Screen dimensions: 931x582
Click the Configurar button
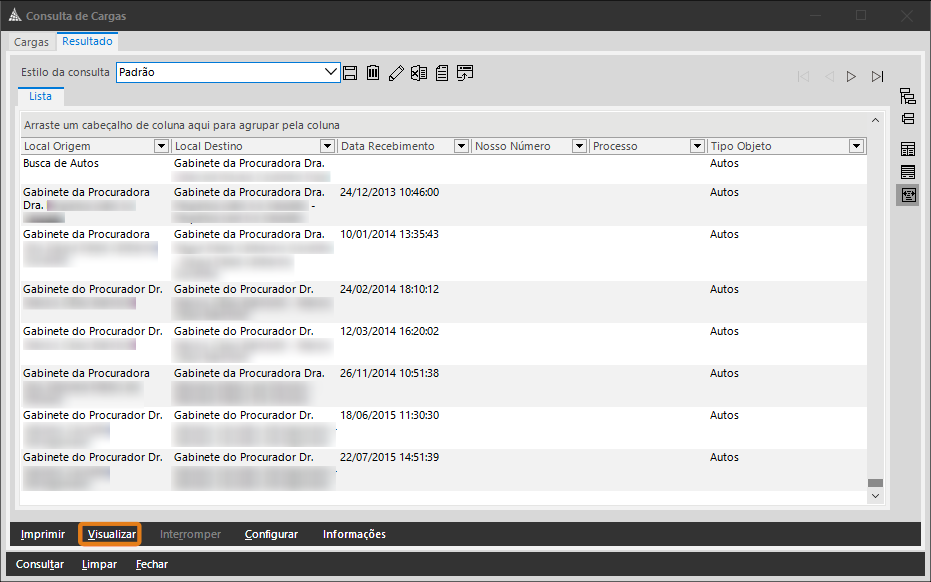pos(271,534)
